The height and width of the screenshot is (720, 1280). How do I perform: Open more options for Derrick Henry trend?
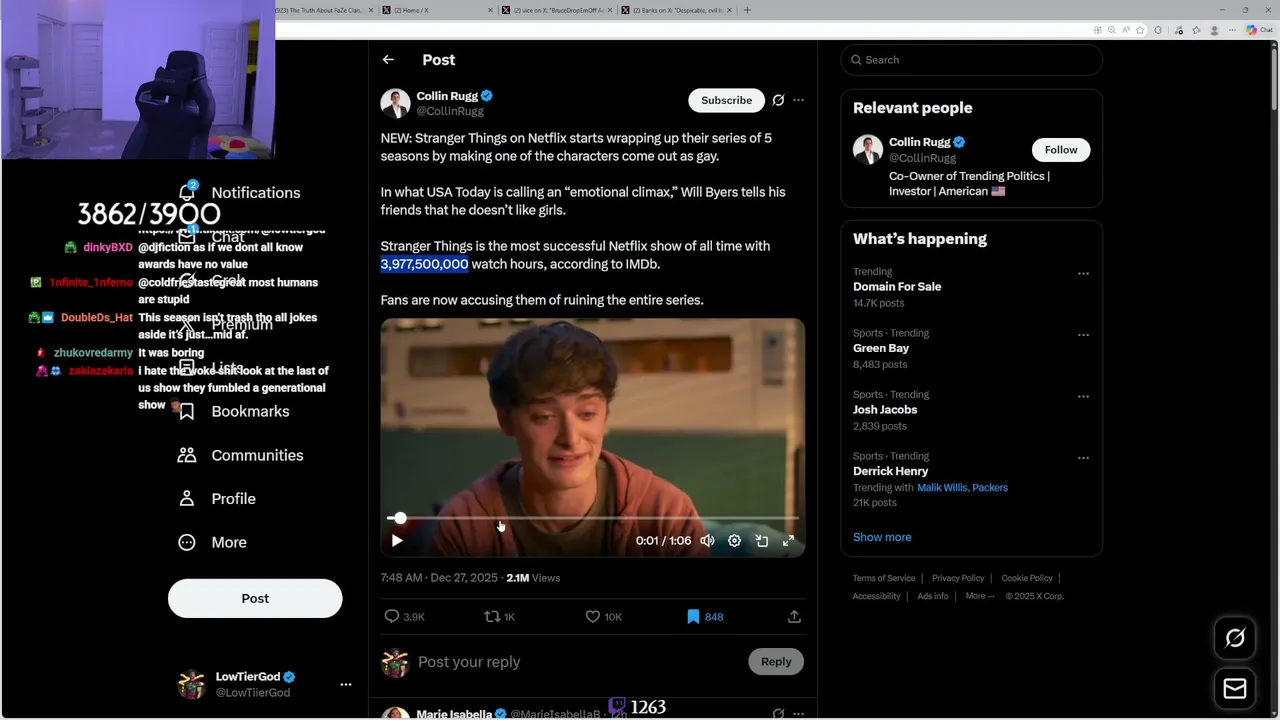click(x=1083, y=458)
